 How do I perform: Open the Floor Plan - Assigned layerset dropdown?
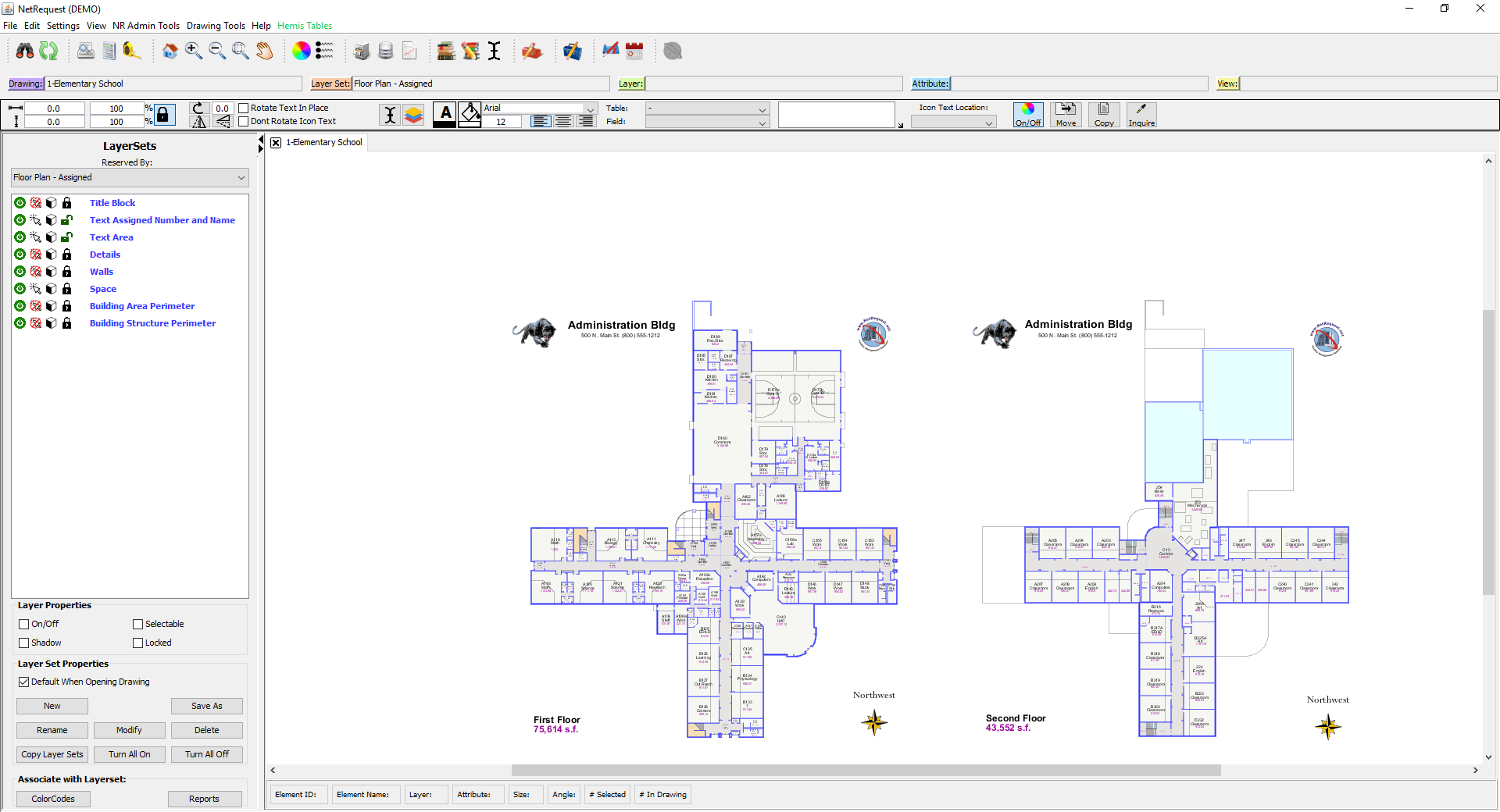tap(130, 178)
